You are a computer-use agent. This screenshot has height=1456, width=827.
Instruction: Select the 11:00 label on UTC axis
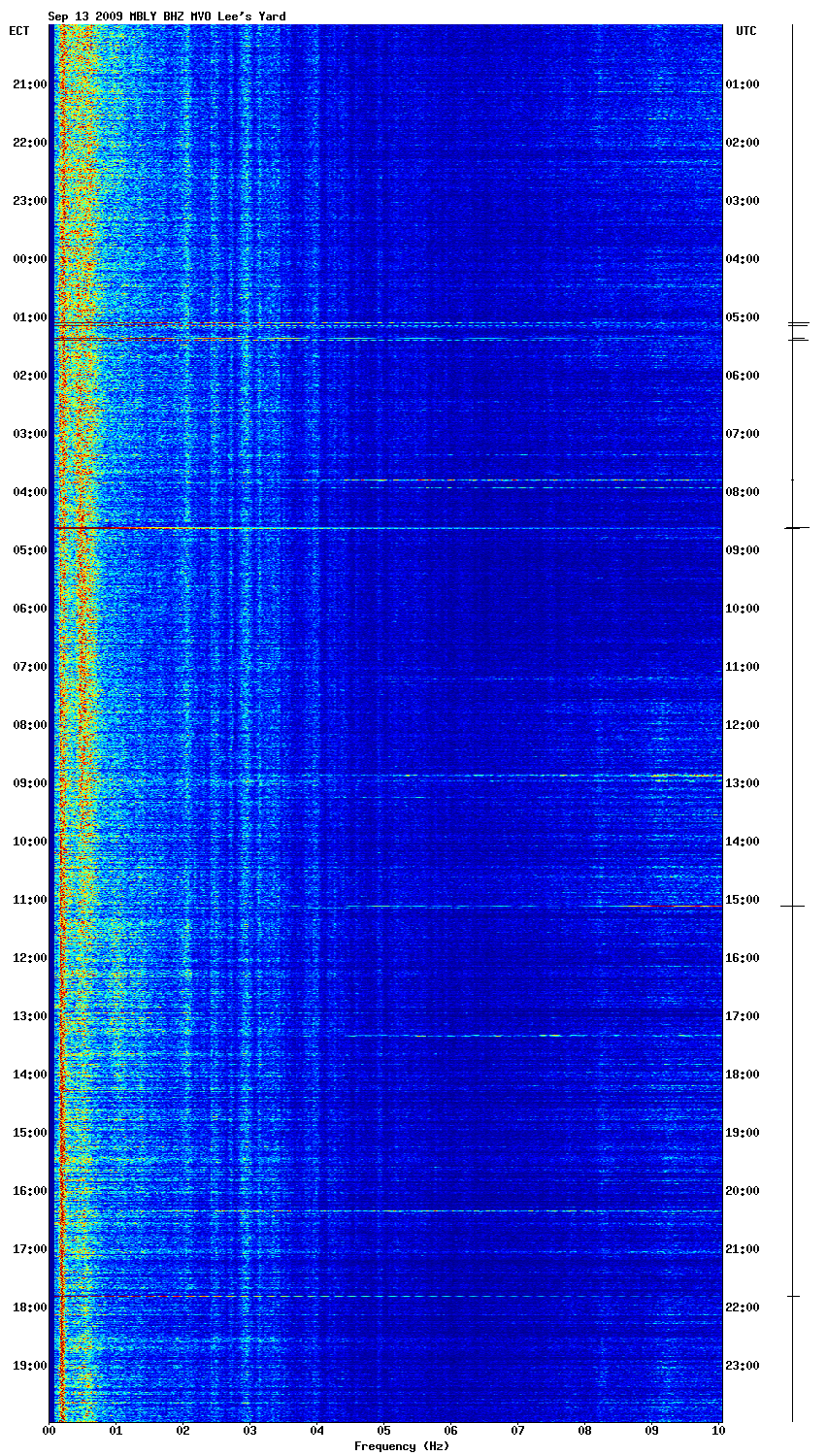click(743, 667)
